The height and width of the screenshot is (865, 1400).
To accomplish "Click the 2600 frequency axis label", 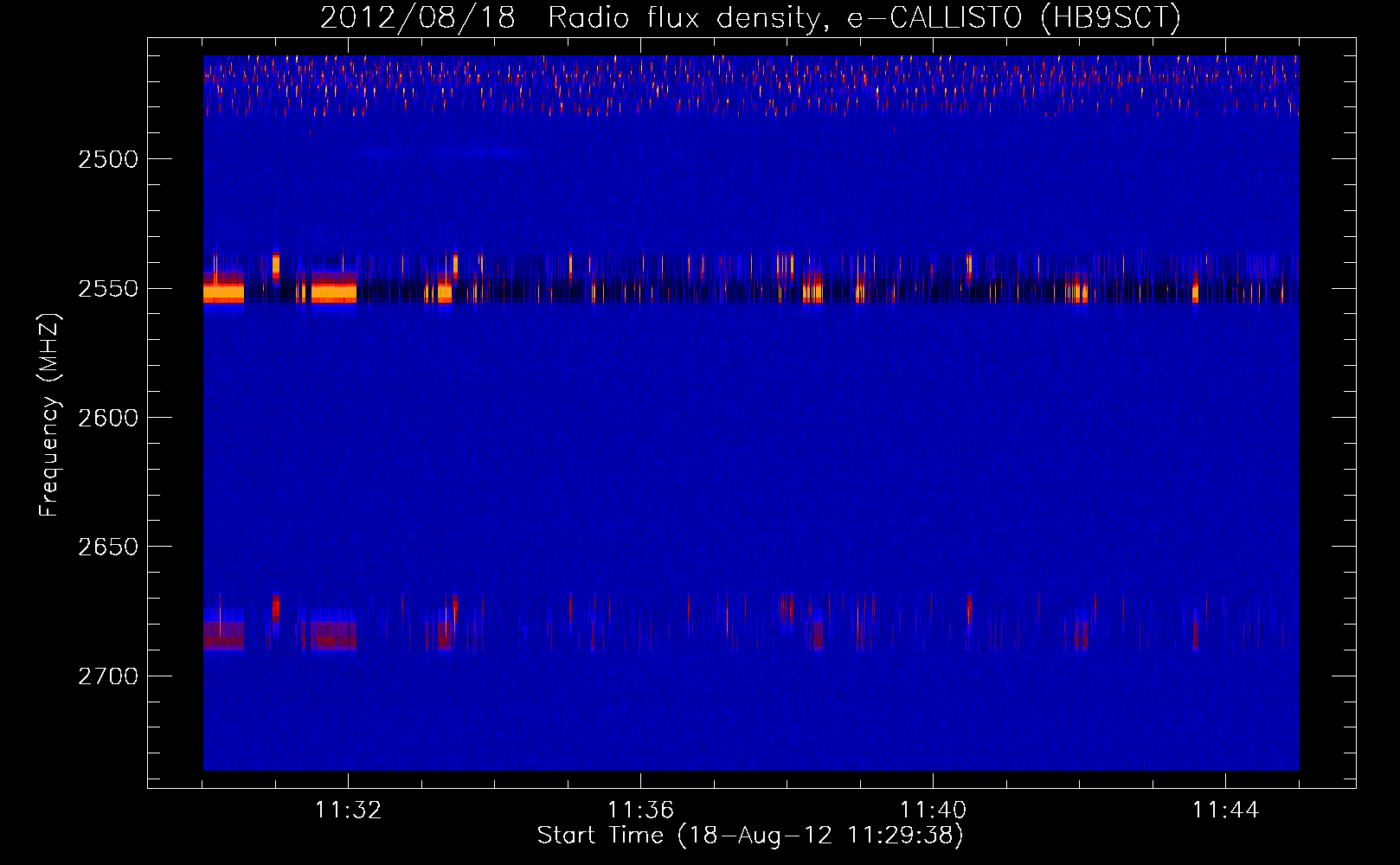I will point(108,418).
